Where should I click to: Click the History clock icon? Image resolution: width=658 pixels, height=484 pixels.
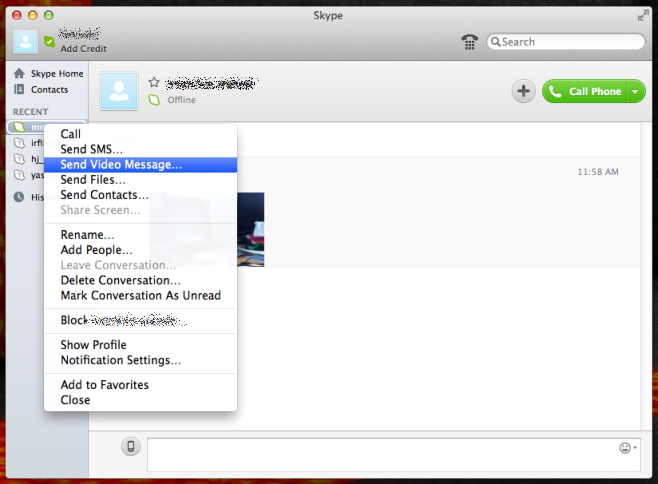[x=18, y=197]
